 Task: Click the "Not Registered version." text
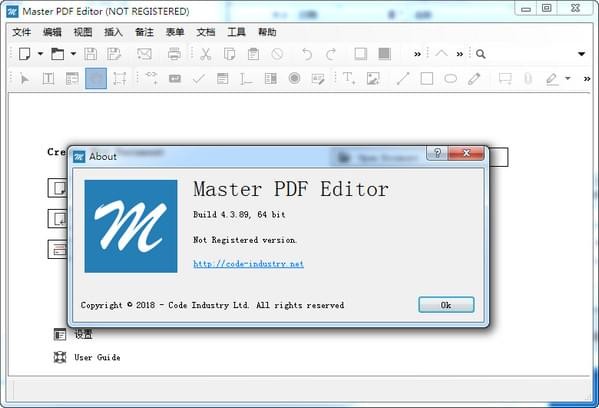(x=244, y=240)
